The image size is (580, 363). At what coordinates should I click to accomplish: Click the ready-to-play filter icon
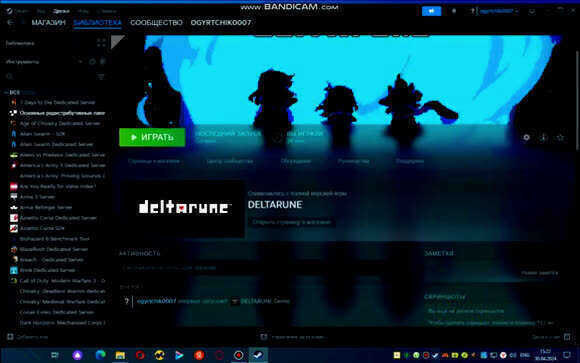click(103, 61)
